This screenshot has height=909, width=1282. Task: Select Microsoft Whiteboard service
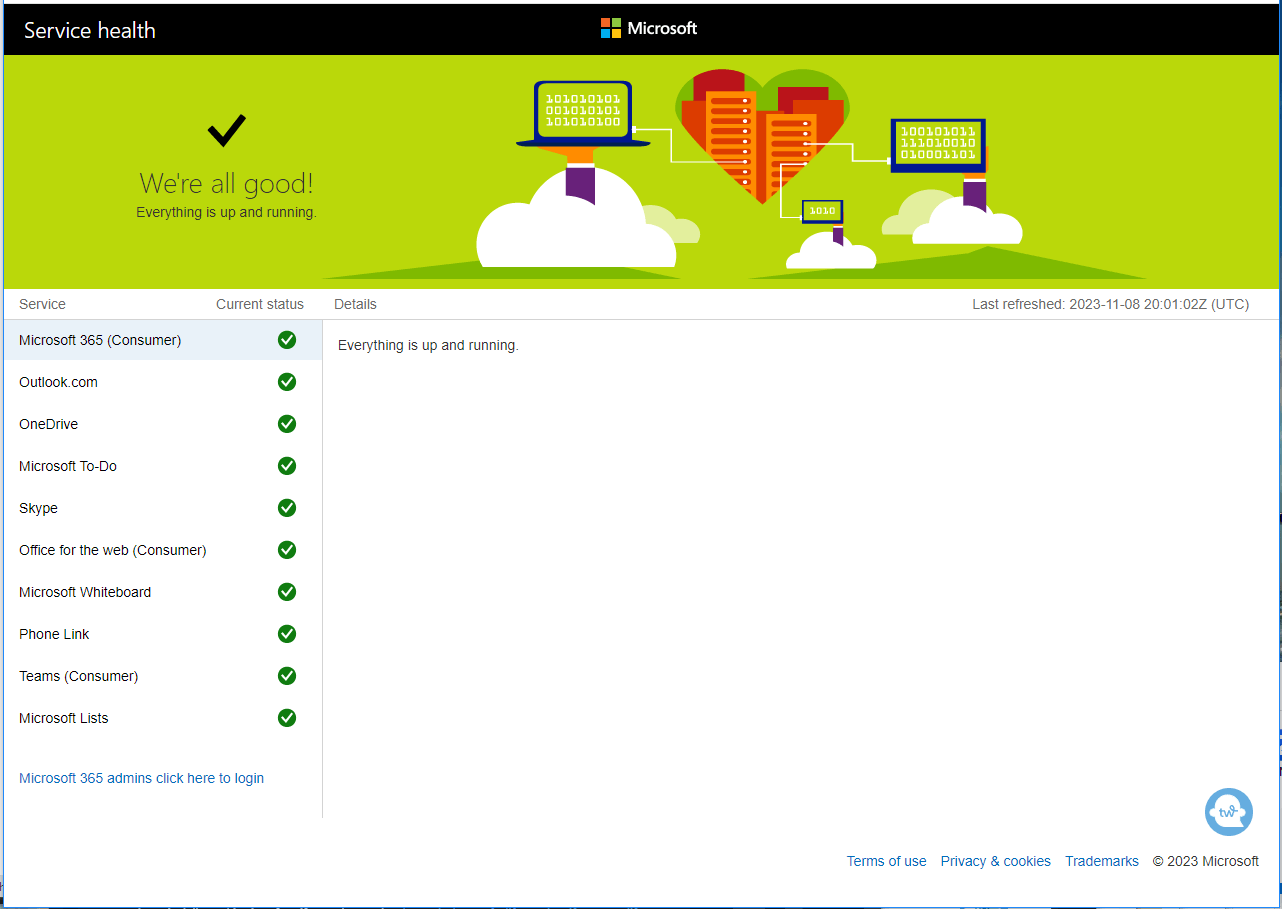162,592
